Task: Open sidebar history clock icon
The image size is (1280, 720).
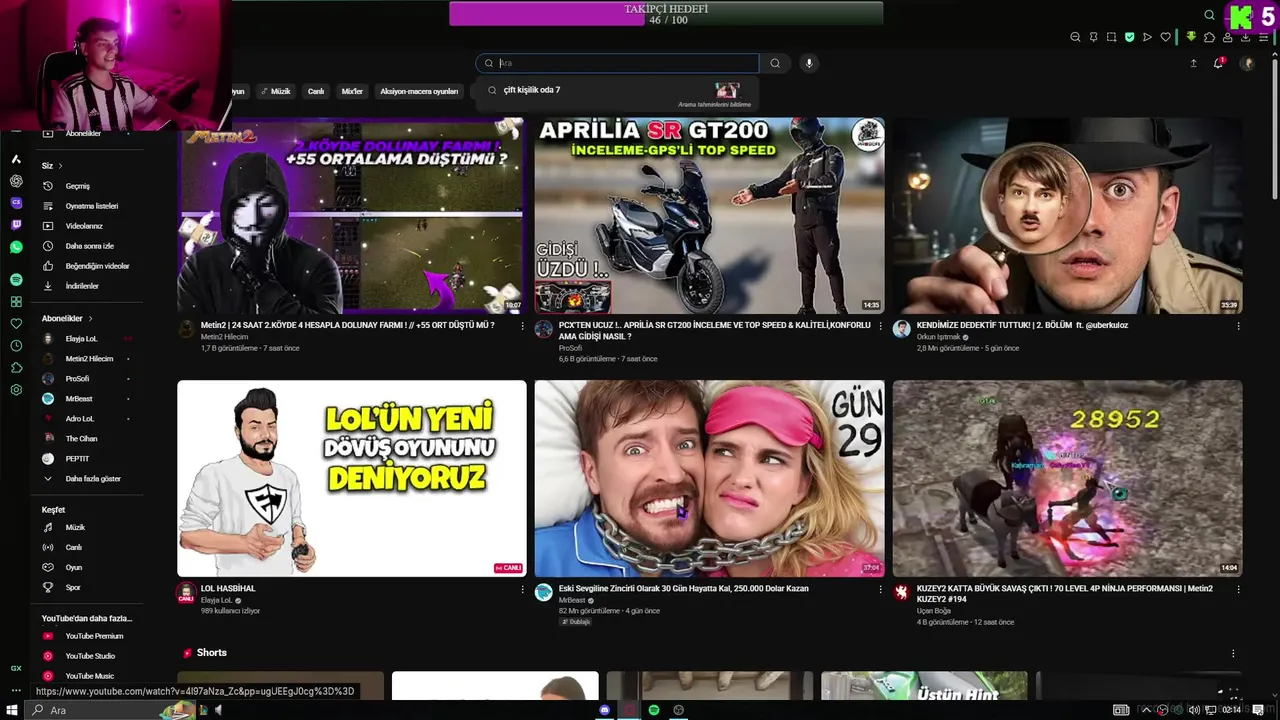Action: [x=16, y=346]
